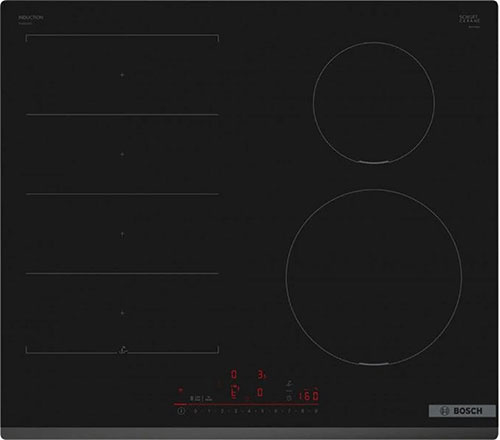The image size is (500, 440).
Task: Touch the small round rear-right cooking zone
Action: coord(374,103)
